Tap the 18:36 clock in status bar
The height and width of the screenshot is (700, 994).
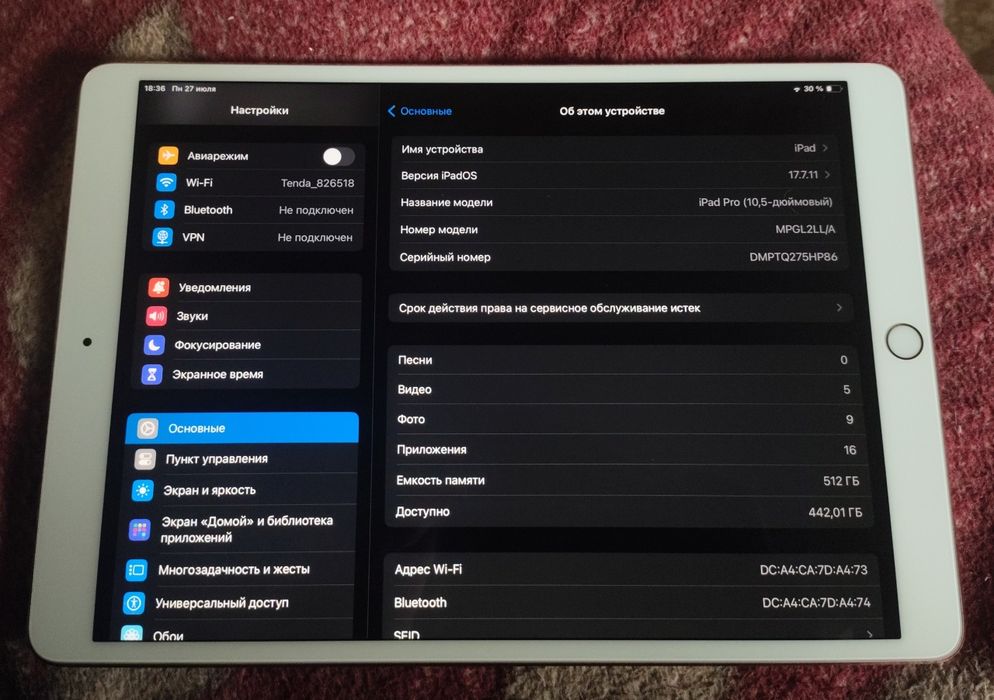(x=154, y=88)
